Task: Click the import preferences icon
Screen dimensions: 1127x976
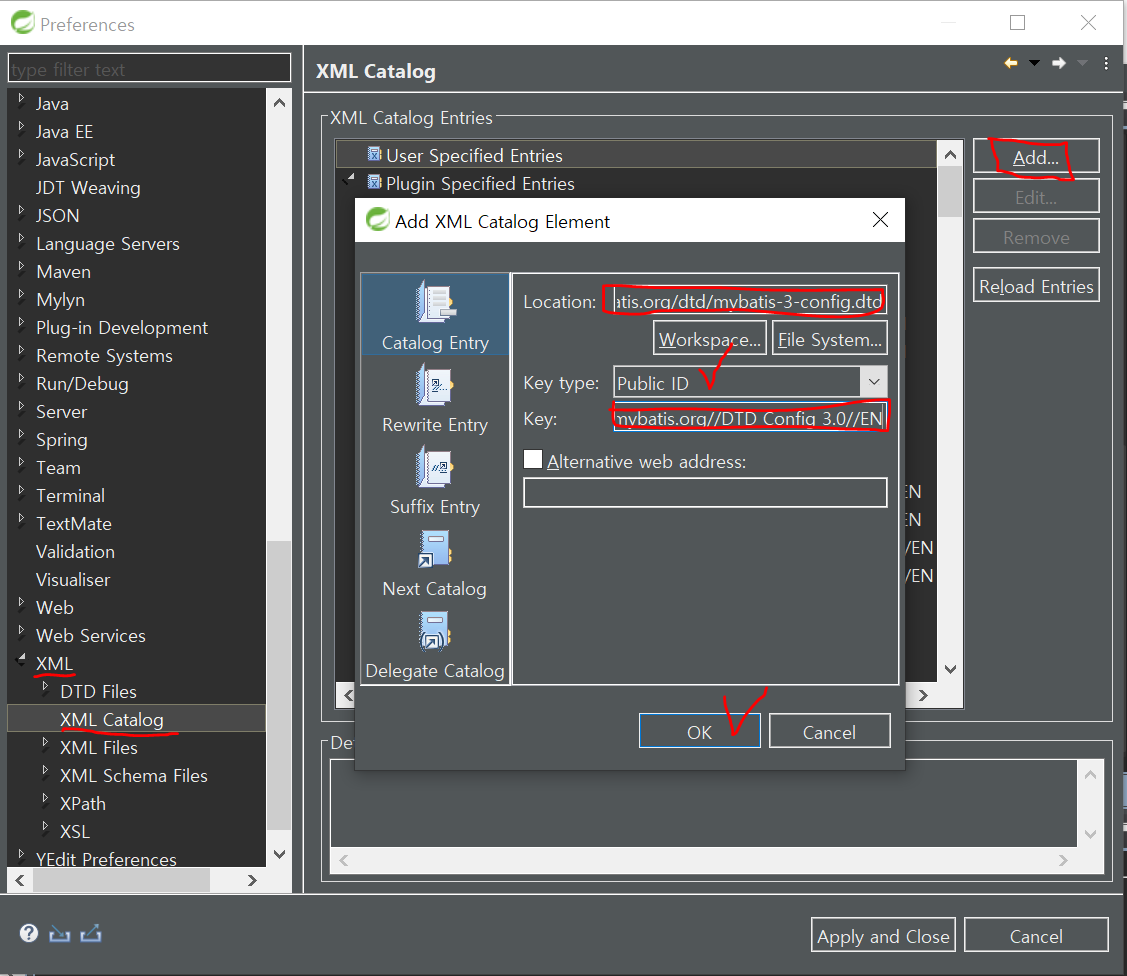Action: pyautogui.click(x=60, y=934)
